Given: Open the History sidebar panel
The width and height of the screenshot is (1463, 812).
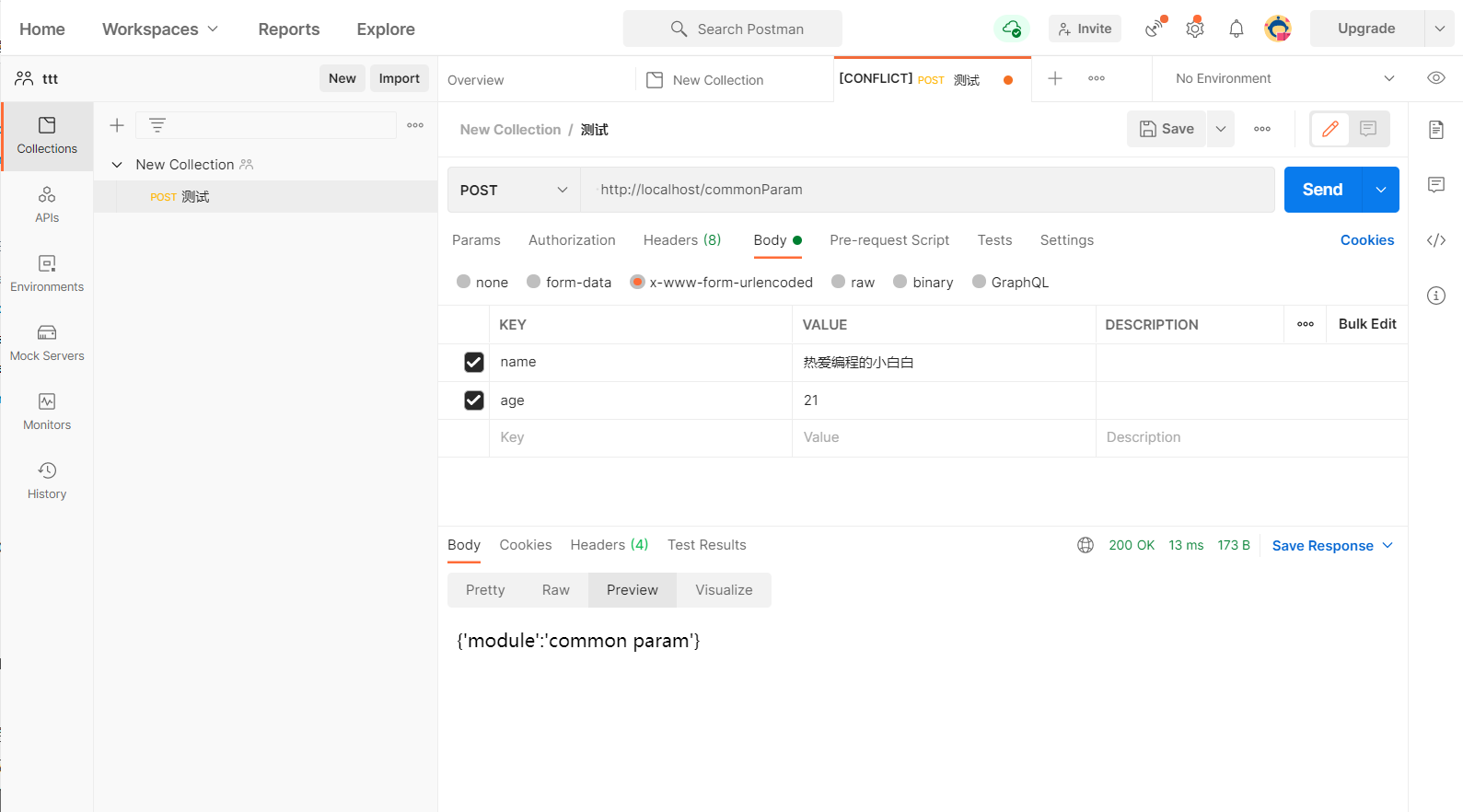Looking at the screenshot, I should pyautogui.click(x=47, y=481).
